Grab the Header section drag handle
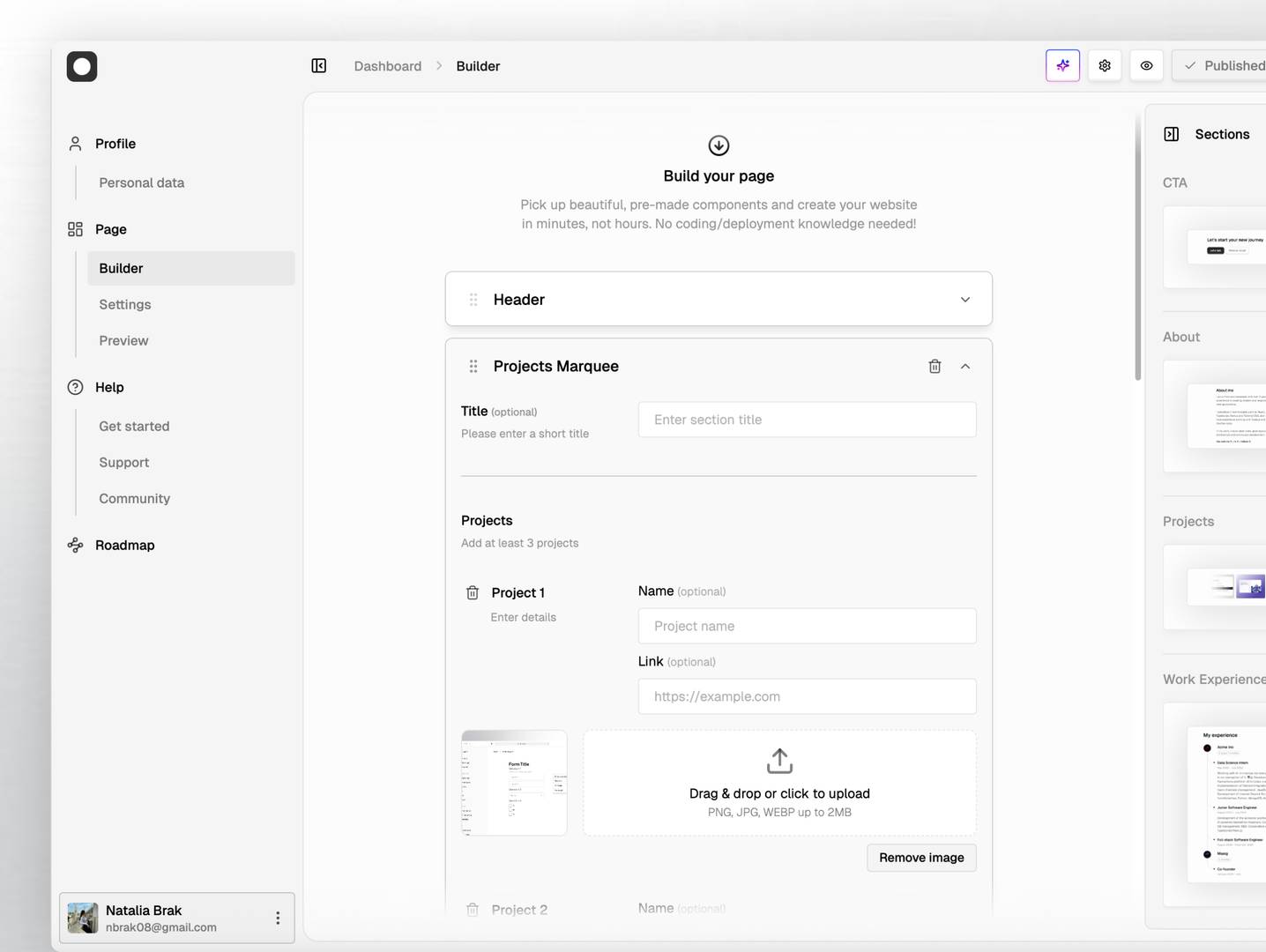This screenshot has width=1266, height=952. pos(473,300)
